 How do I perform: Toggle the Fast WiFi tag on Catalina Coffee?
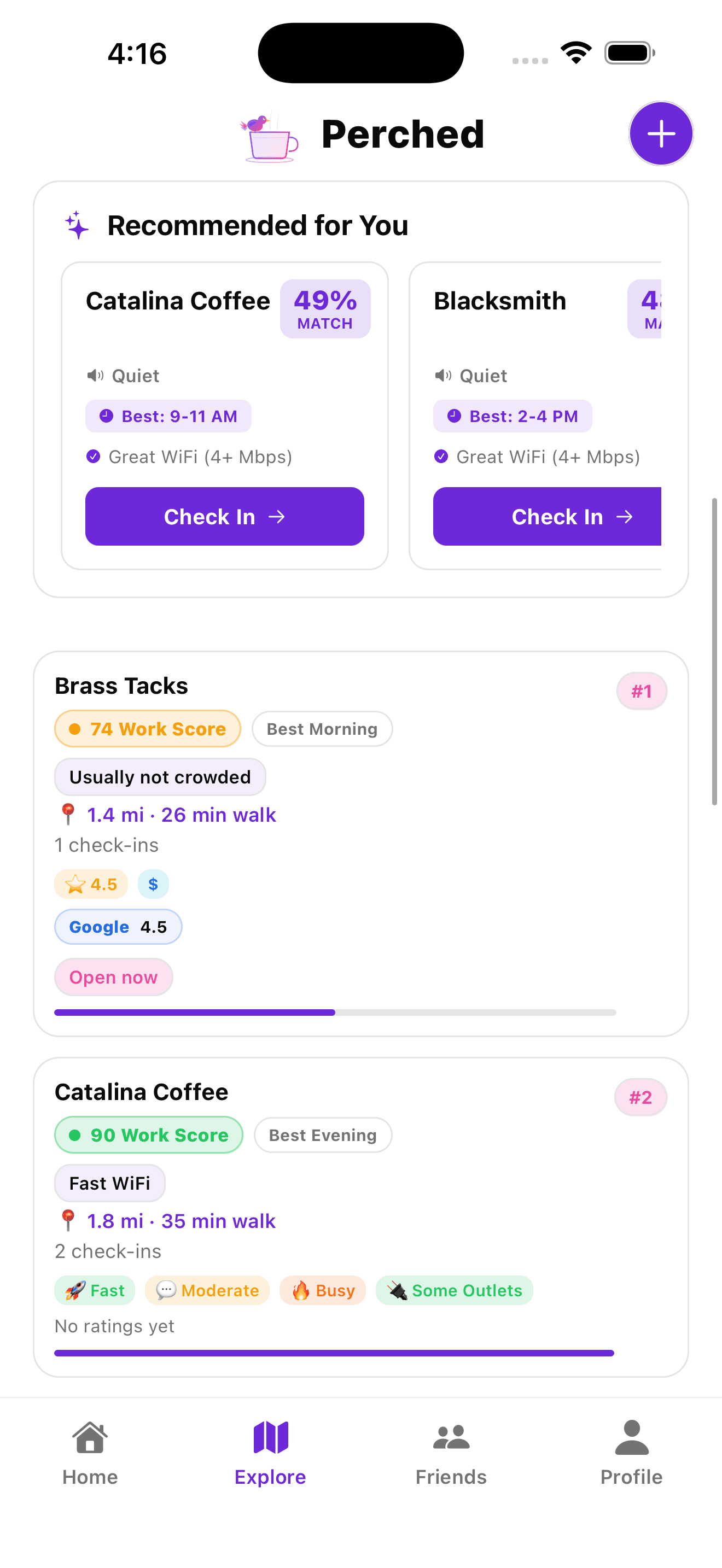(x=109, y=1182)
